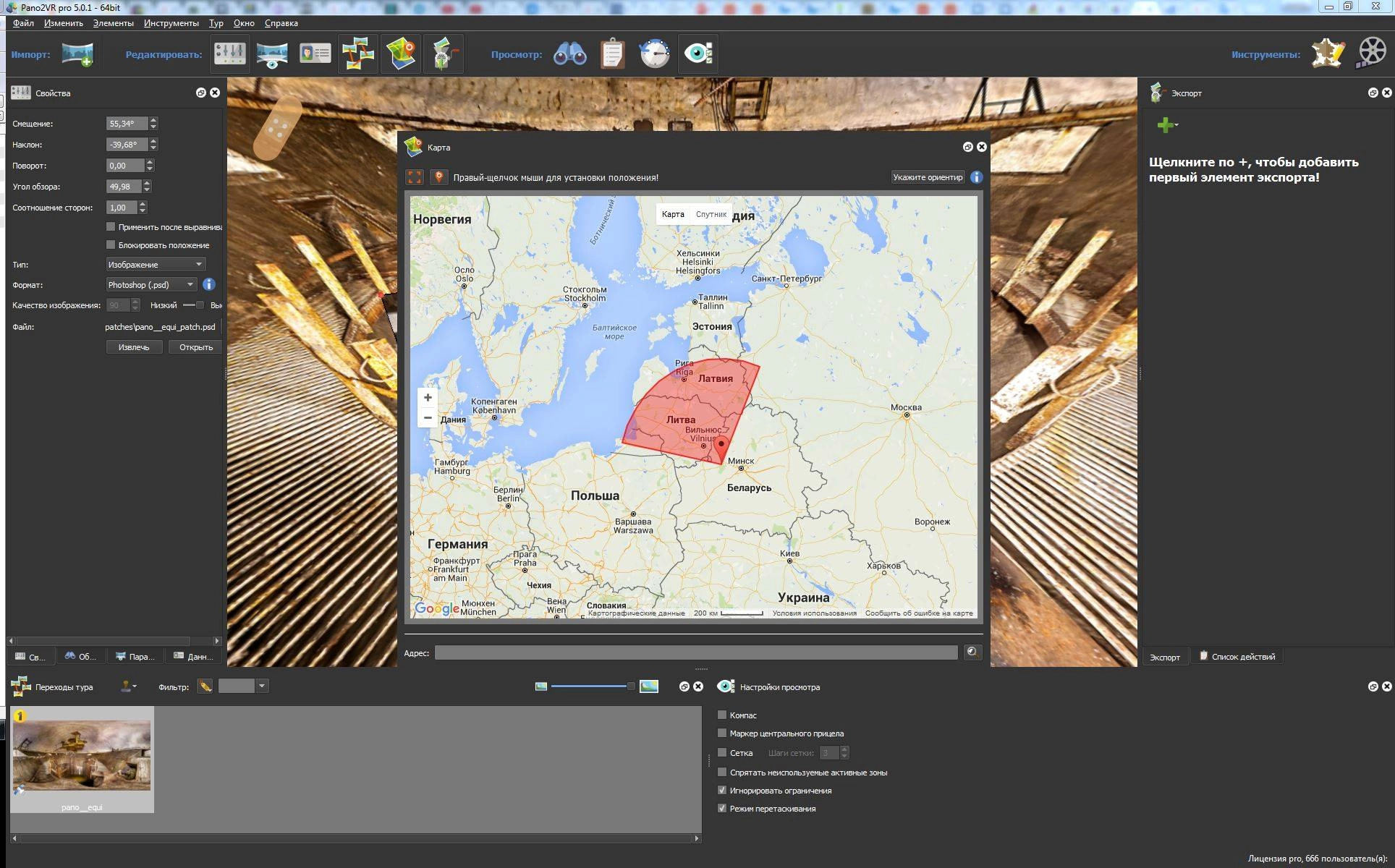Click 'Условия использования' link on map
This screenshot has height=868, width=1395.
click(x=814, y=613)
